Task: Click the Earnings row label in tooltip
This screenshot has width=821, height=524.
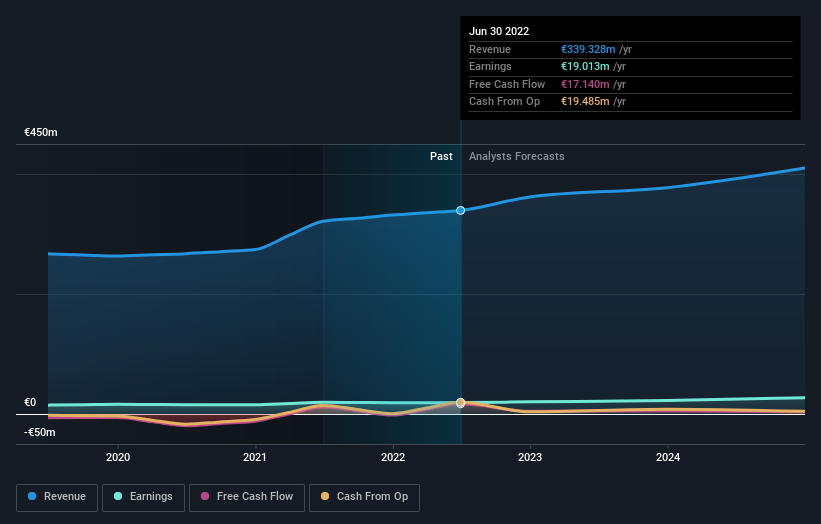Action: click(x=490, y=66)
